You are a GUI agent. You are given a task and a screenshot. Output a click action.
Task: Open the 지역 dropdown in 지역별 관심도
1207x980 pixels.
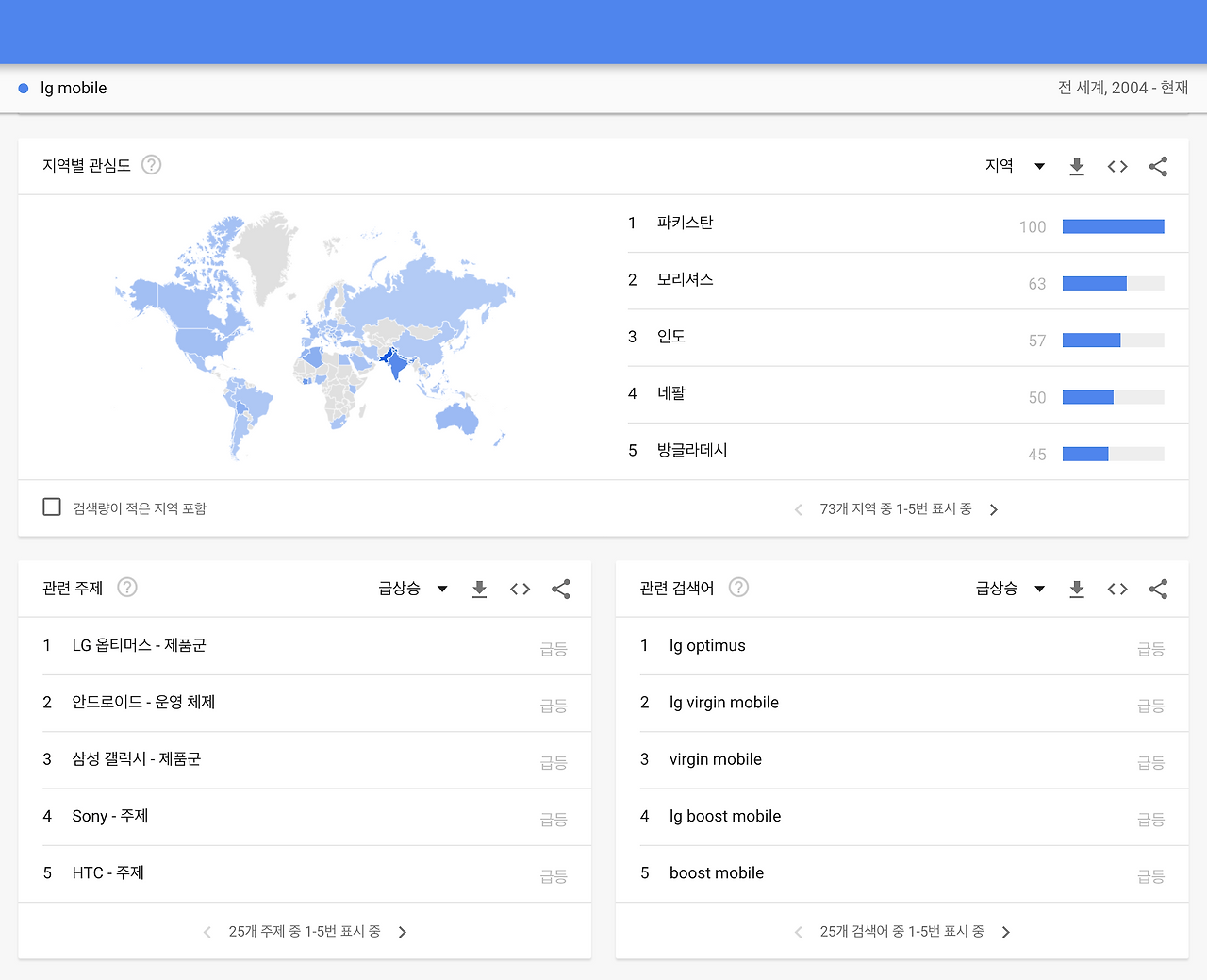(1015, 166)
